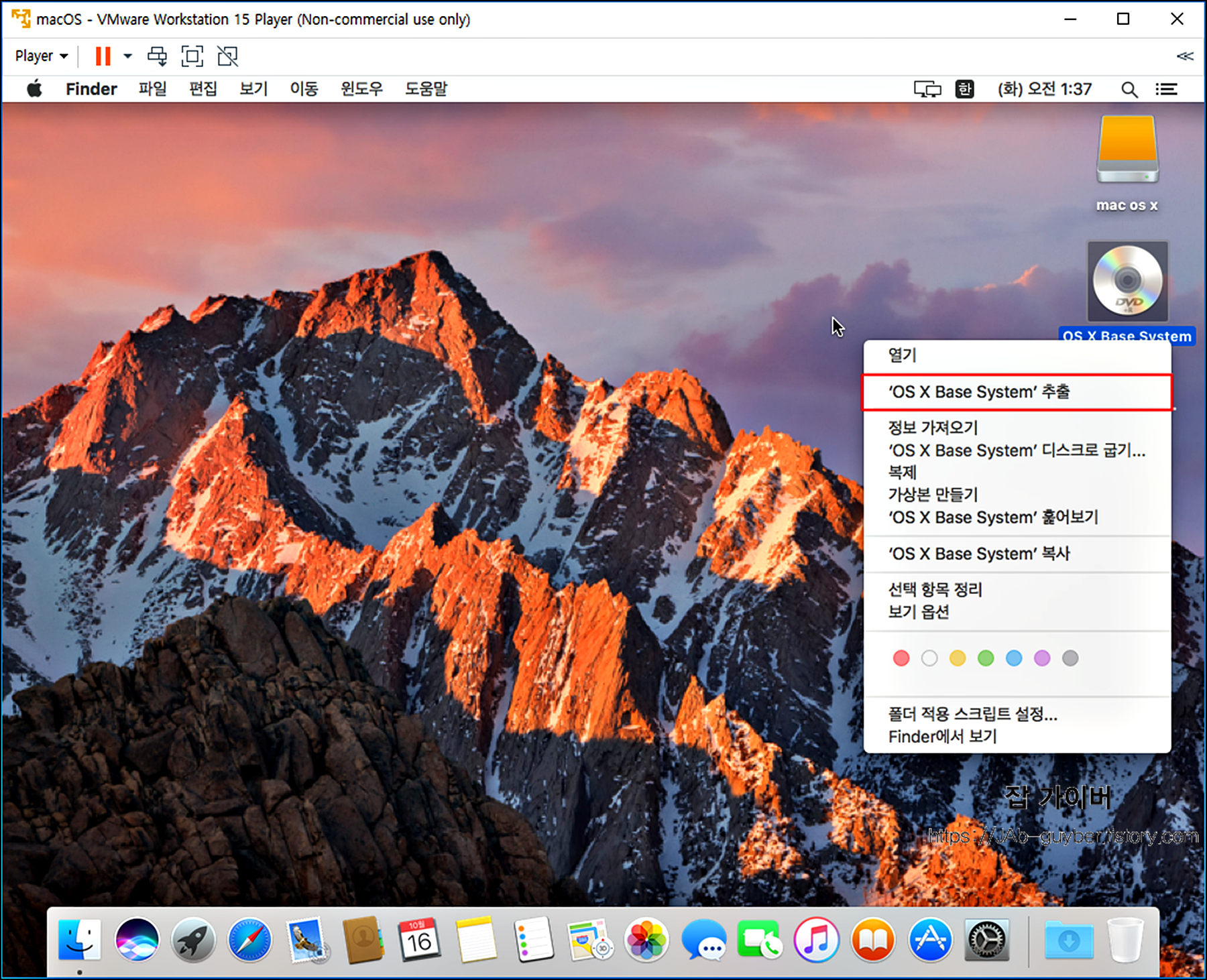Apply the red color tag
This screenshot has height=980, width=1207.
[x=901, y=658]
